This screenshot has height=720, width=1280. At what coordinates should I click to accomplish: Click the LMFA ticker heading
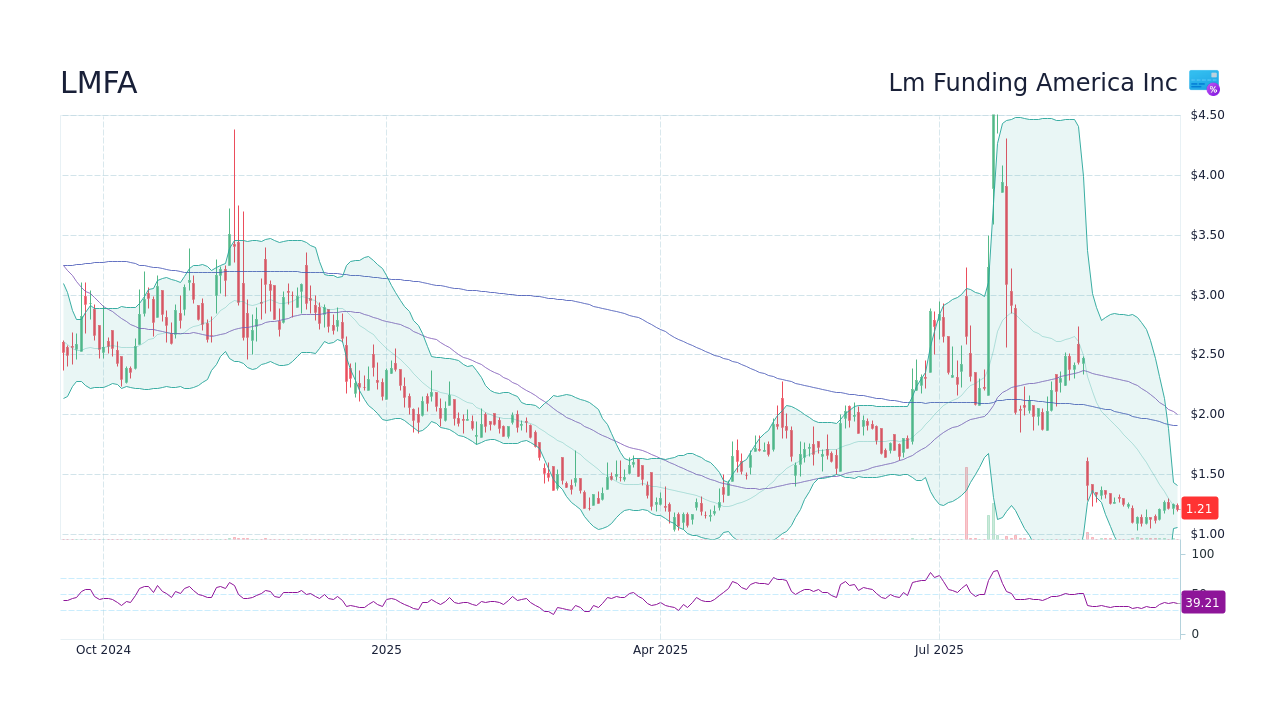(99, 83)
